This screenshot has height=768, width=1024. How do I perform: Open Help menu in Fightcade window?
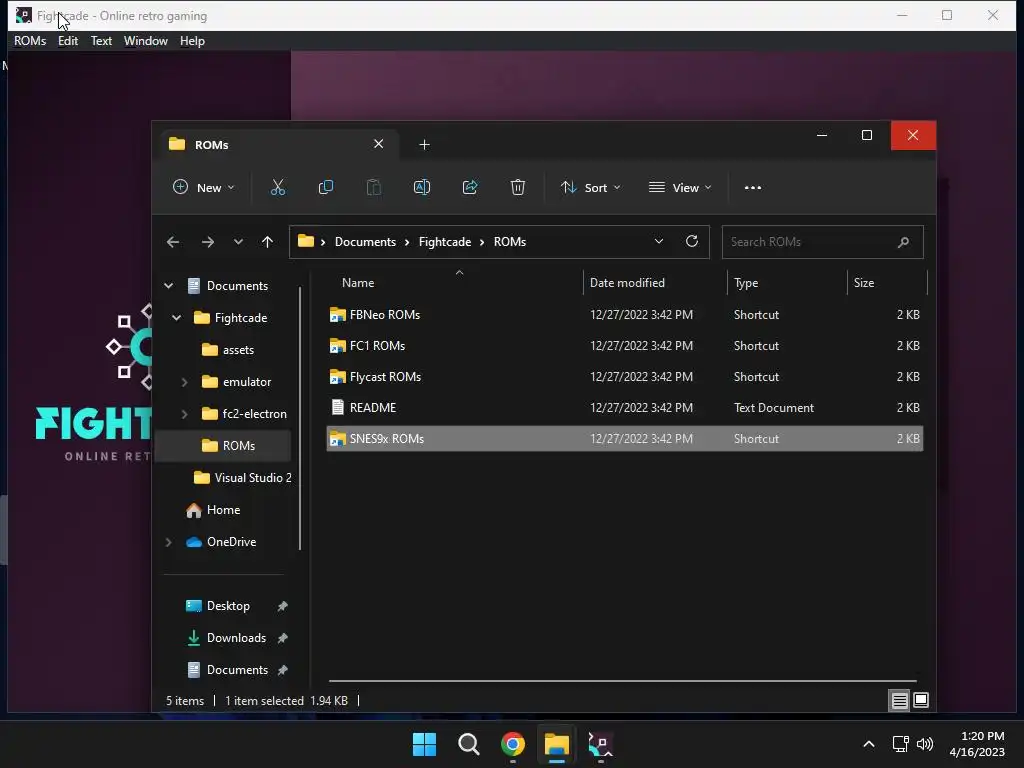[192, 40]
